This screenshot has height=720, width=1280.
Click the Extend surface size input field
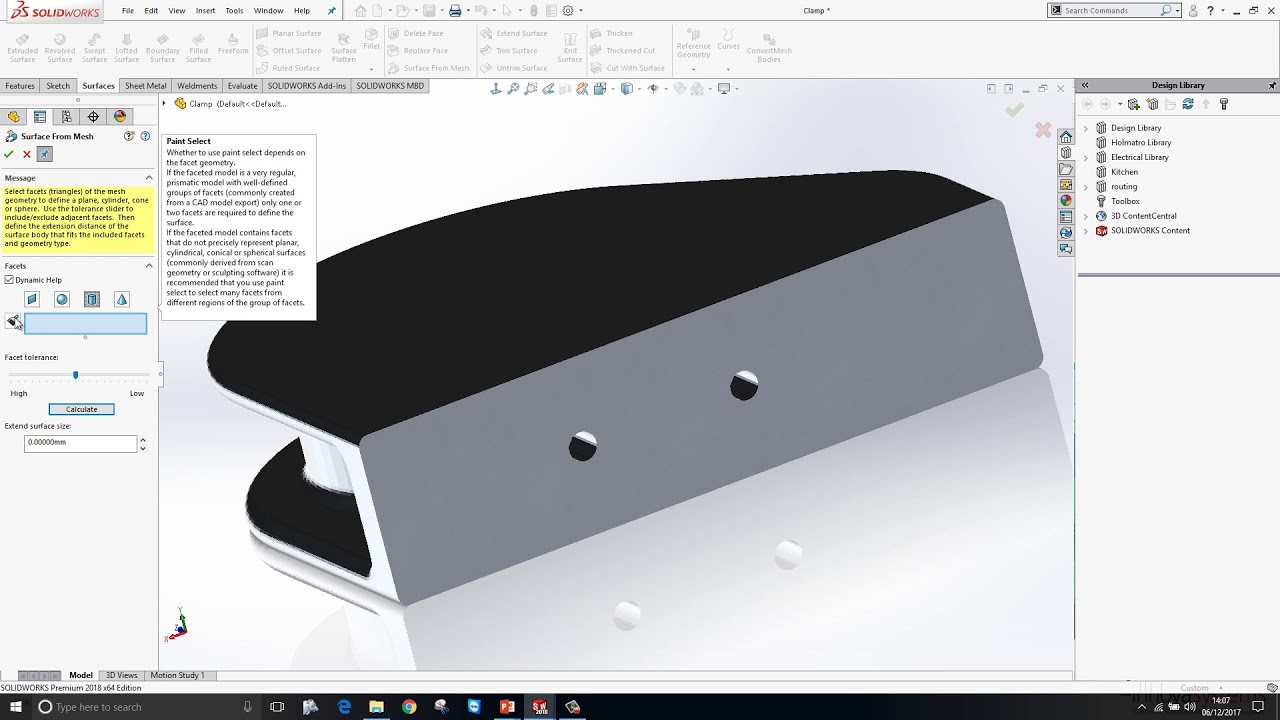[x=80, y=442]
